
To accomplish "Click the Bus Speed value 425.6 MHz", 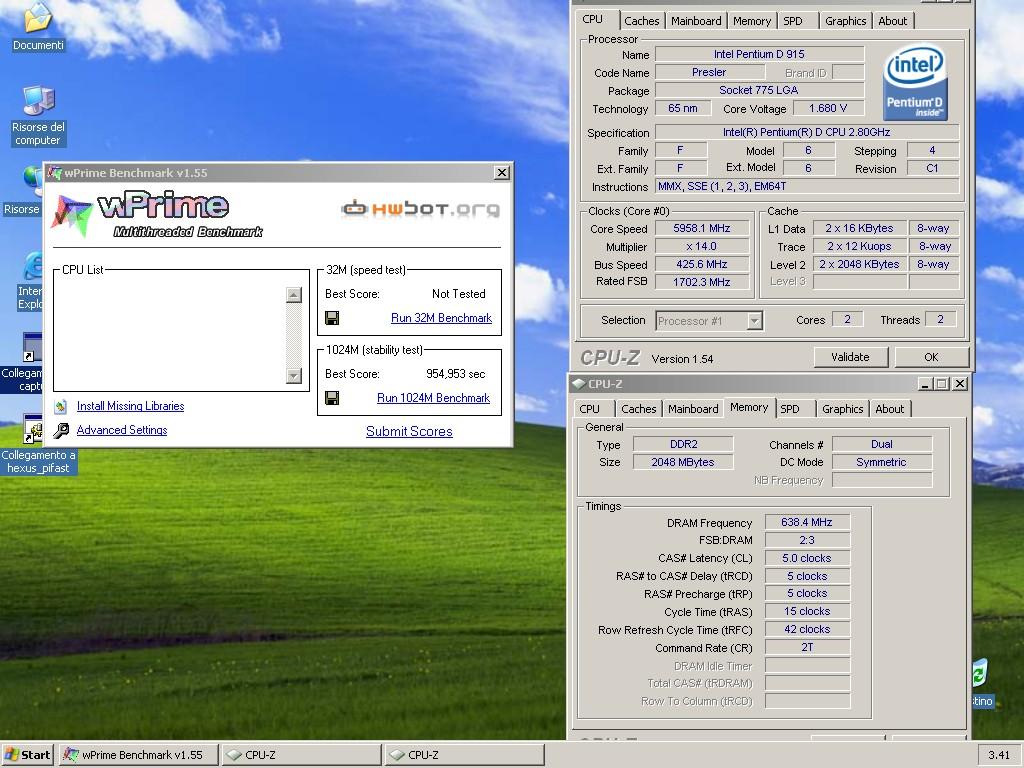I will (701, 264).
